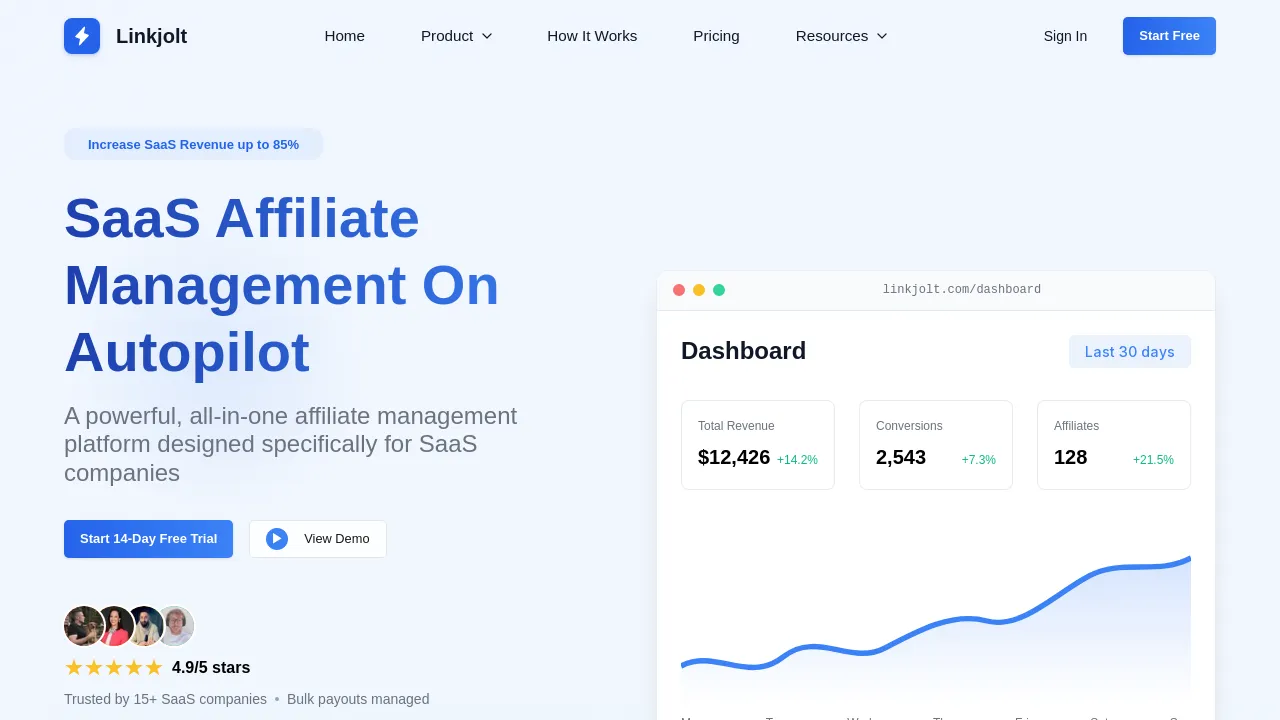Screen dimensions: 1280x720
Task: Open the How It Works page
Action: [592, 36]
